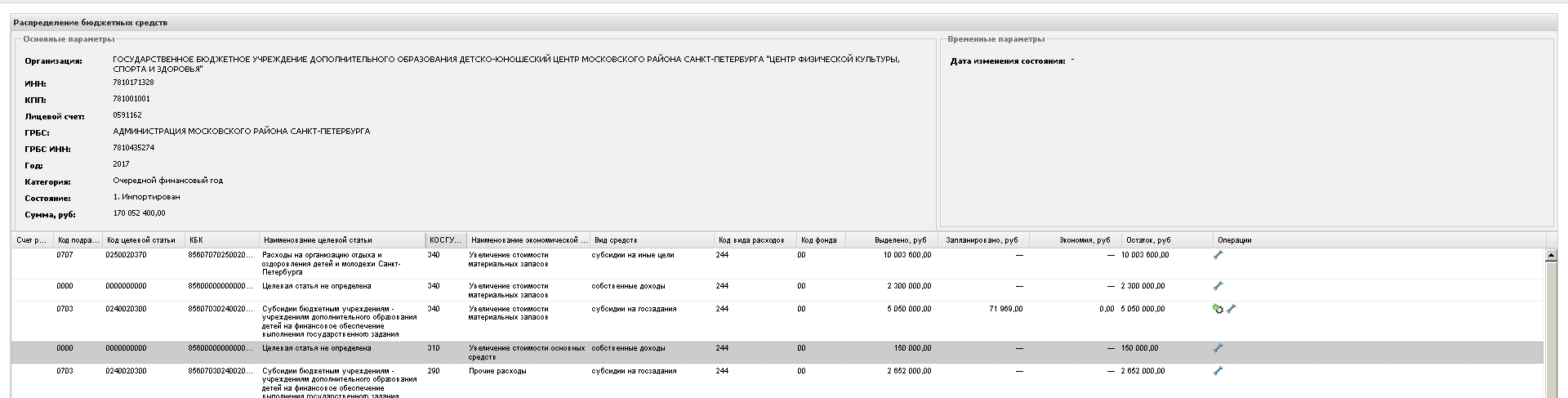Click the 'Экономия, руб' column header

tap(1076, 240)
